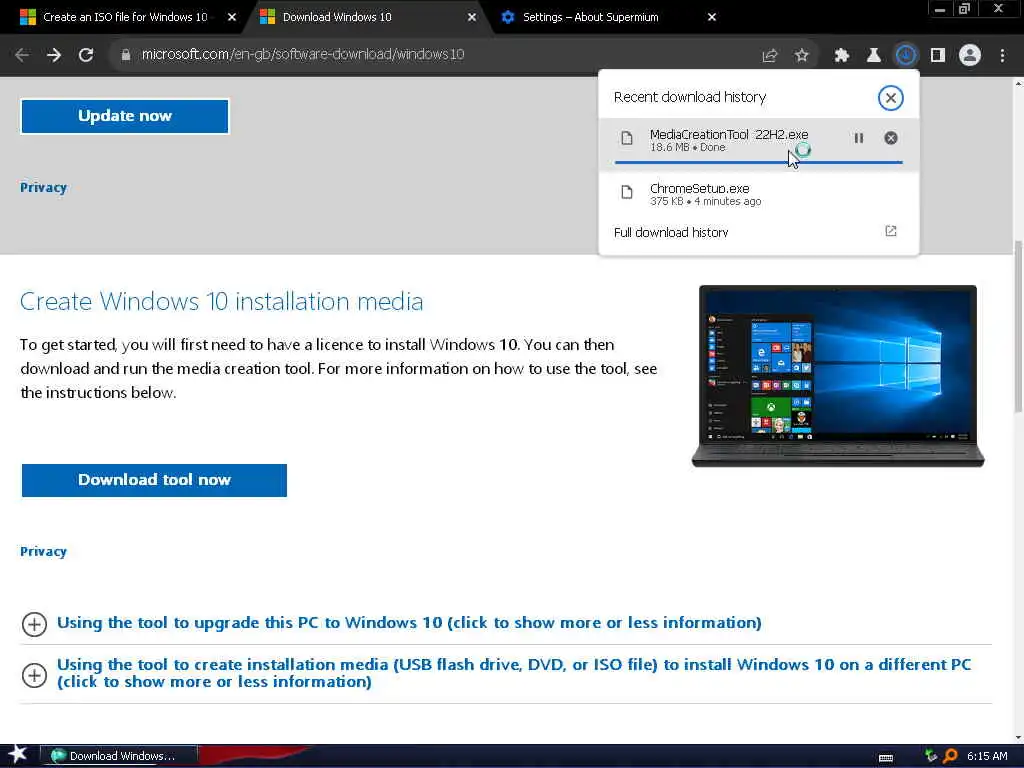Screen dimensions: 1024x768
Task: Click plus icon beside create installation media section
Action: 34,675
